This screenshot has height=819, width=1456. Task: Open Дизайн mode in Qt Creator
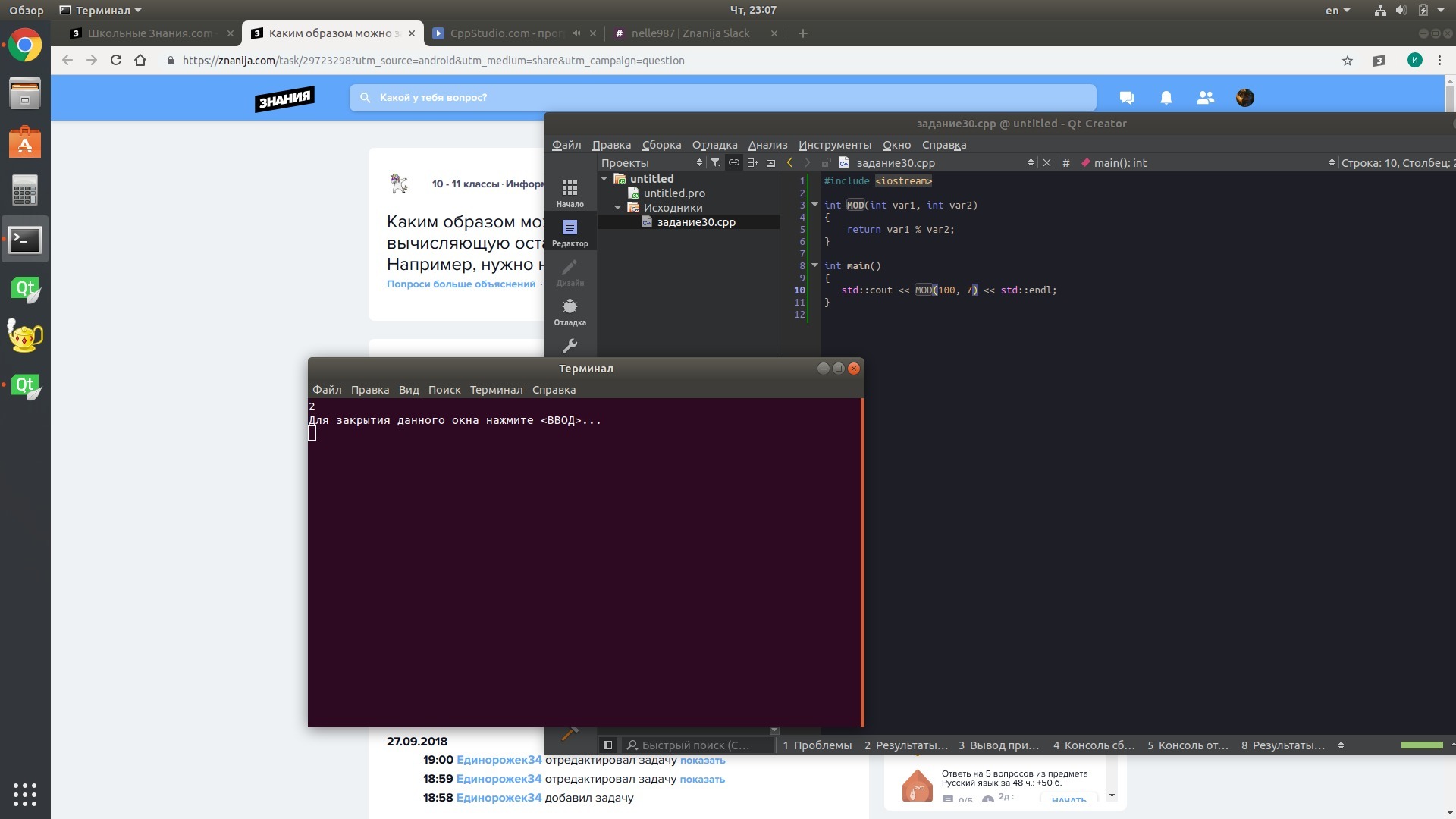pos(570,272)
